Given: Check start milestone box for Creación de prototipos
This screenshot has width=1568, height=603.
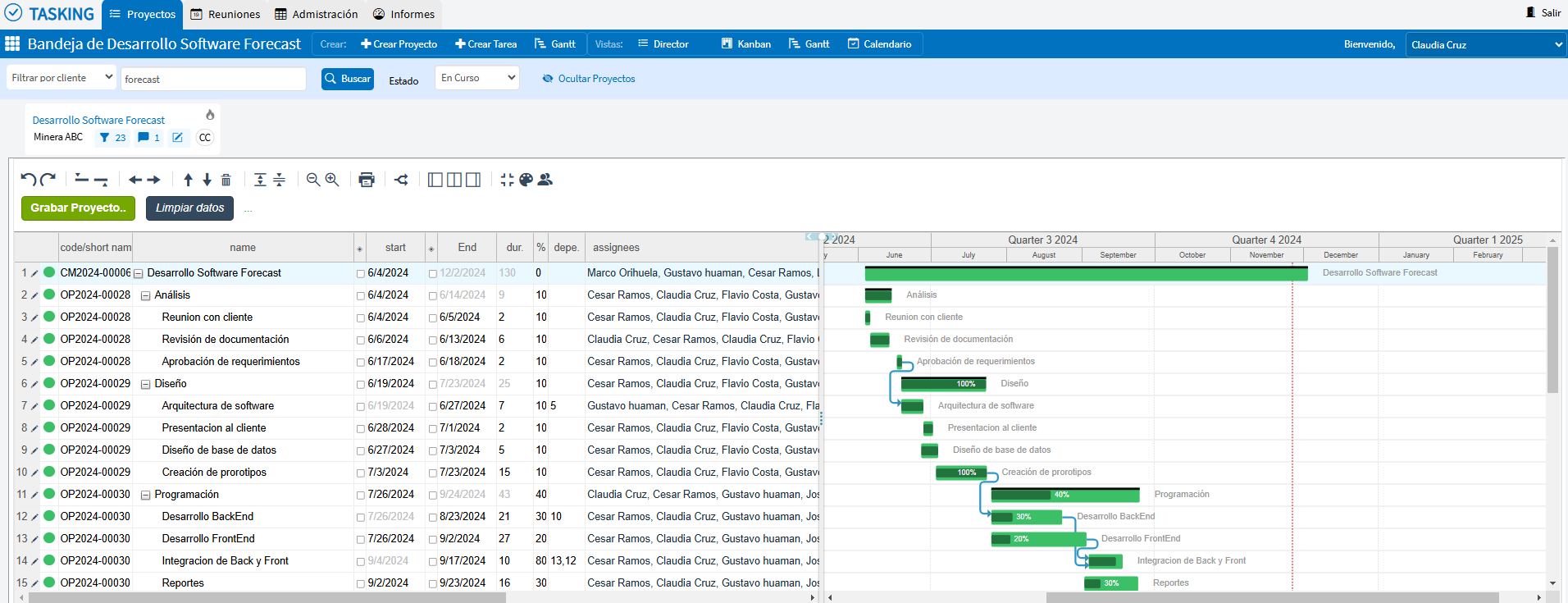Looking at the screenshot, I should pyautogui.click(x=361, y=473).
